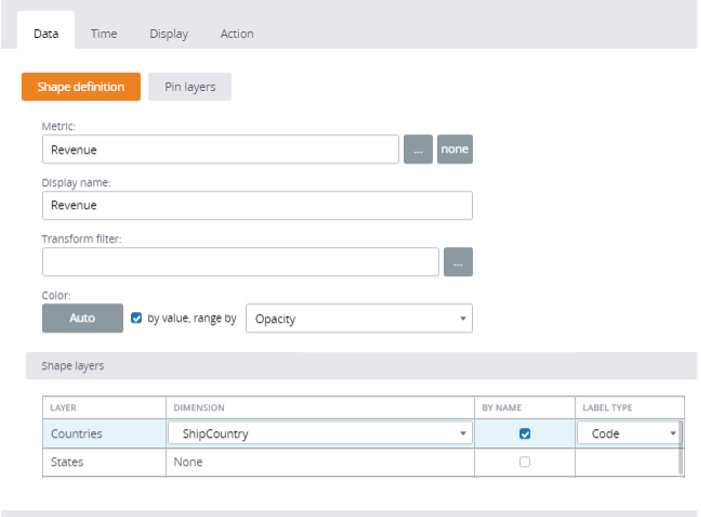Select the Data tab
Screen dimensions: 701x517
click(x=46, y=34)
